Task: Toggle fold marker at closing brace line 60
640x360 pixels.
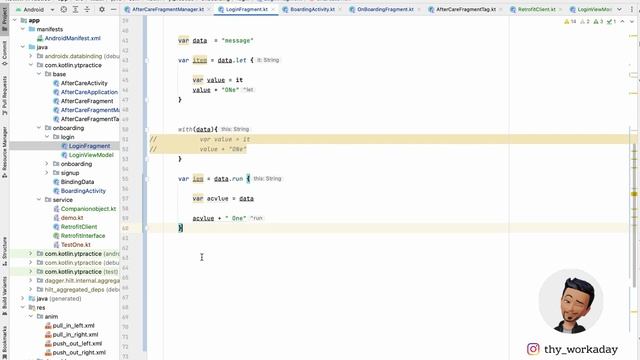Action: coord(147,228)
